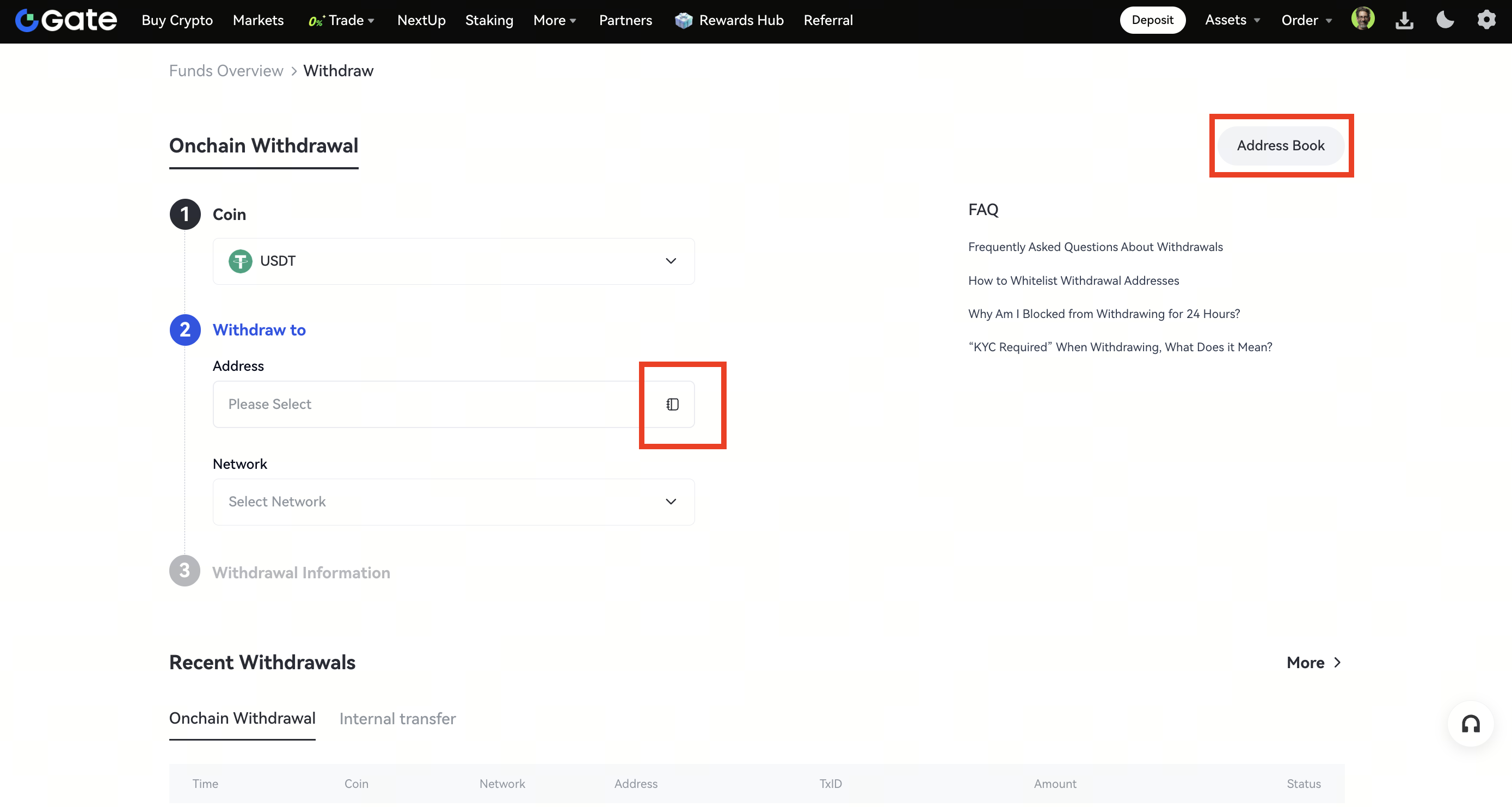Viewport: 1512px width, 807px height.
Task: Open How to Whitelist Withdrawal Addresses link
Action: 1073,281
